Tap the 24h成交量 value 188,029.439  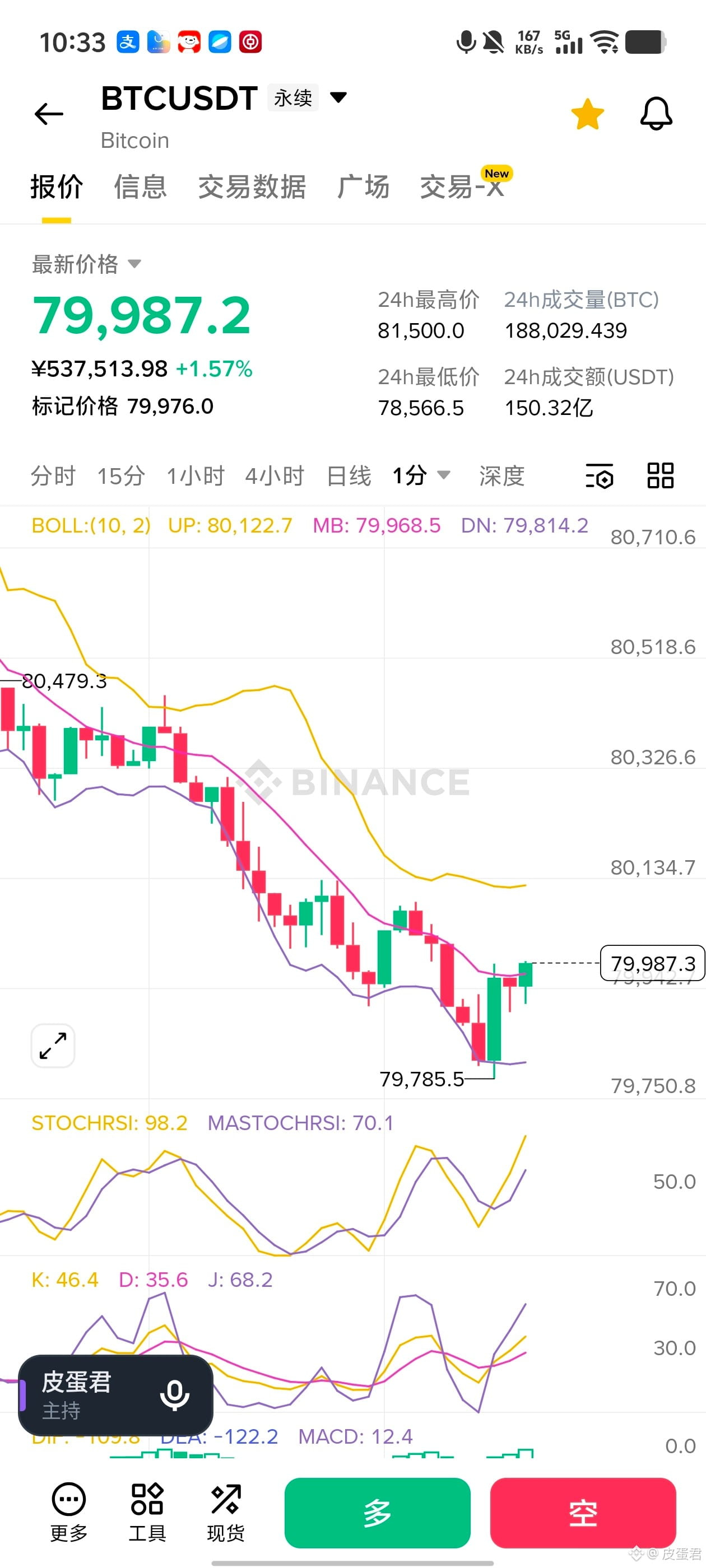566,330
